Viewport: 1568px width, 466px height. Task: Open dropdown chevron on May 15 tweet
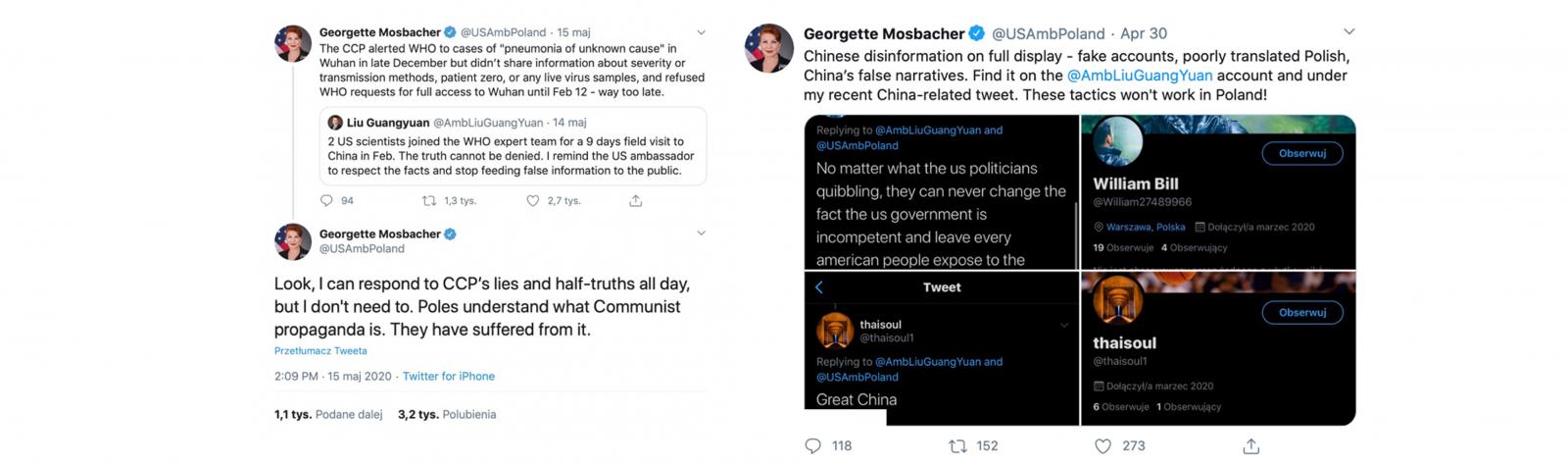(701, 32)
